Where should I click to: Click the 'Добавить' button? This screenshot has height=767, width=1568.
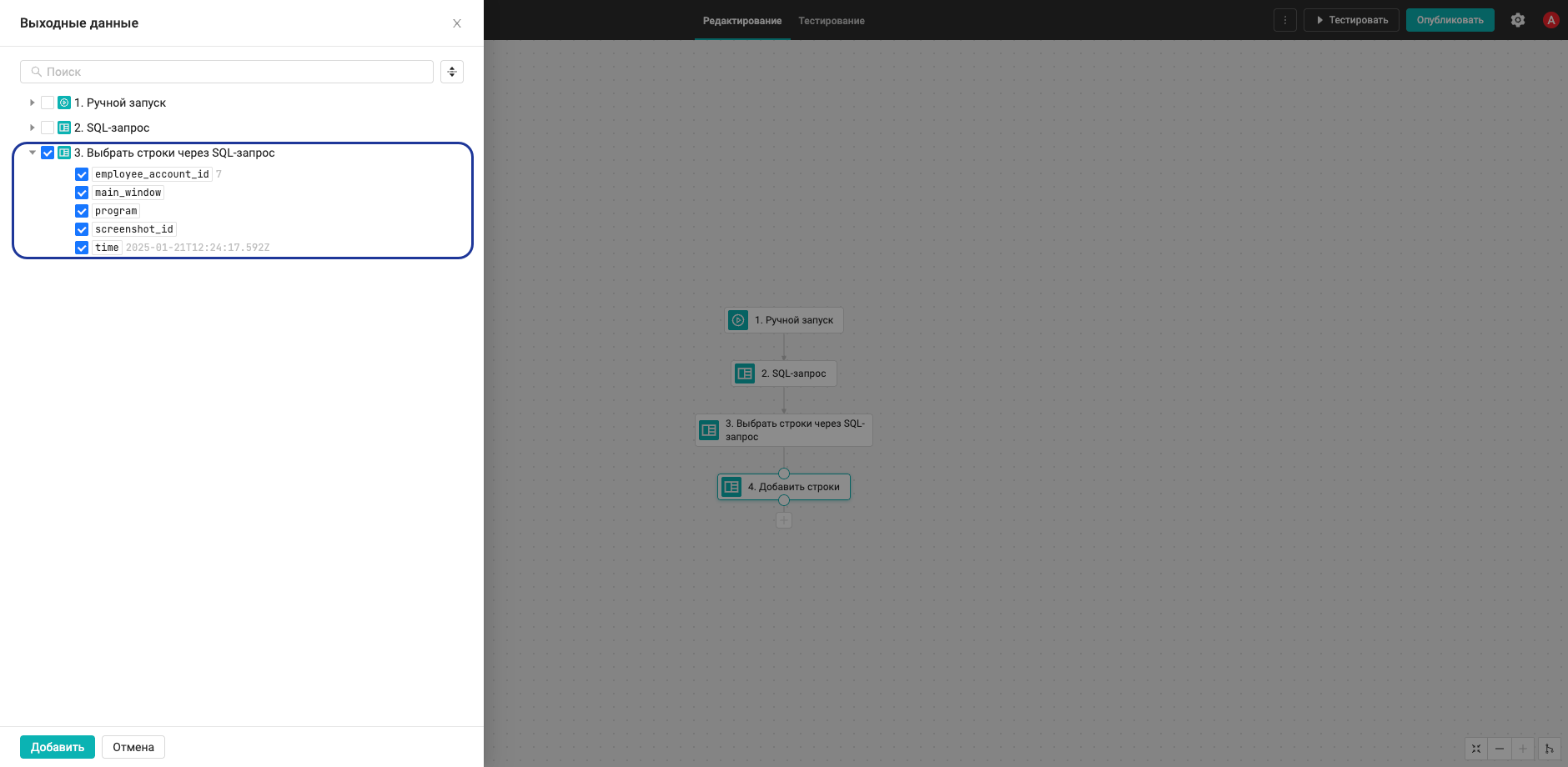coord(58,747)
